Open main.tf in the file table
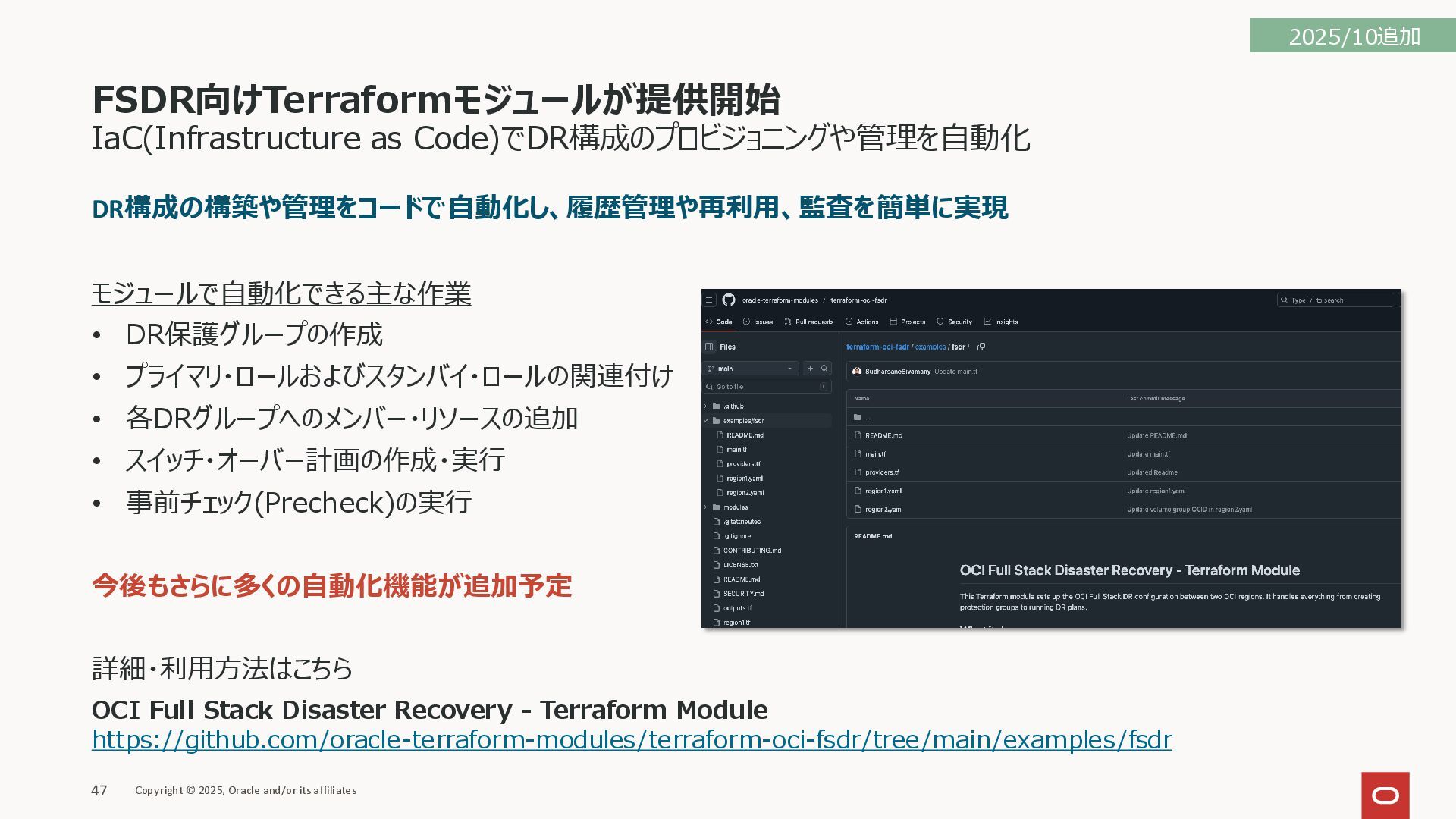 tap(875, 454)
